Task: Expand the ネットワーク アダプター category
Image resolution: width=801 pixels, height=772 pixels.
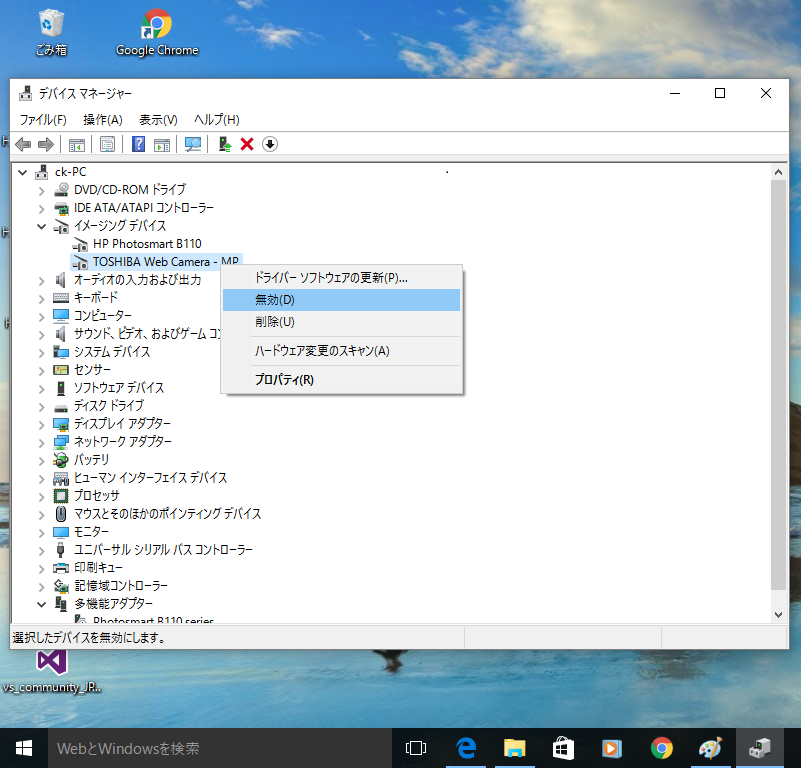Action: tap(41, 442)
